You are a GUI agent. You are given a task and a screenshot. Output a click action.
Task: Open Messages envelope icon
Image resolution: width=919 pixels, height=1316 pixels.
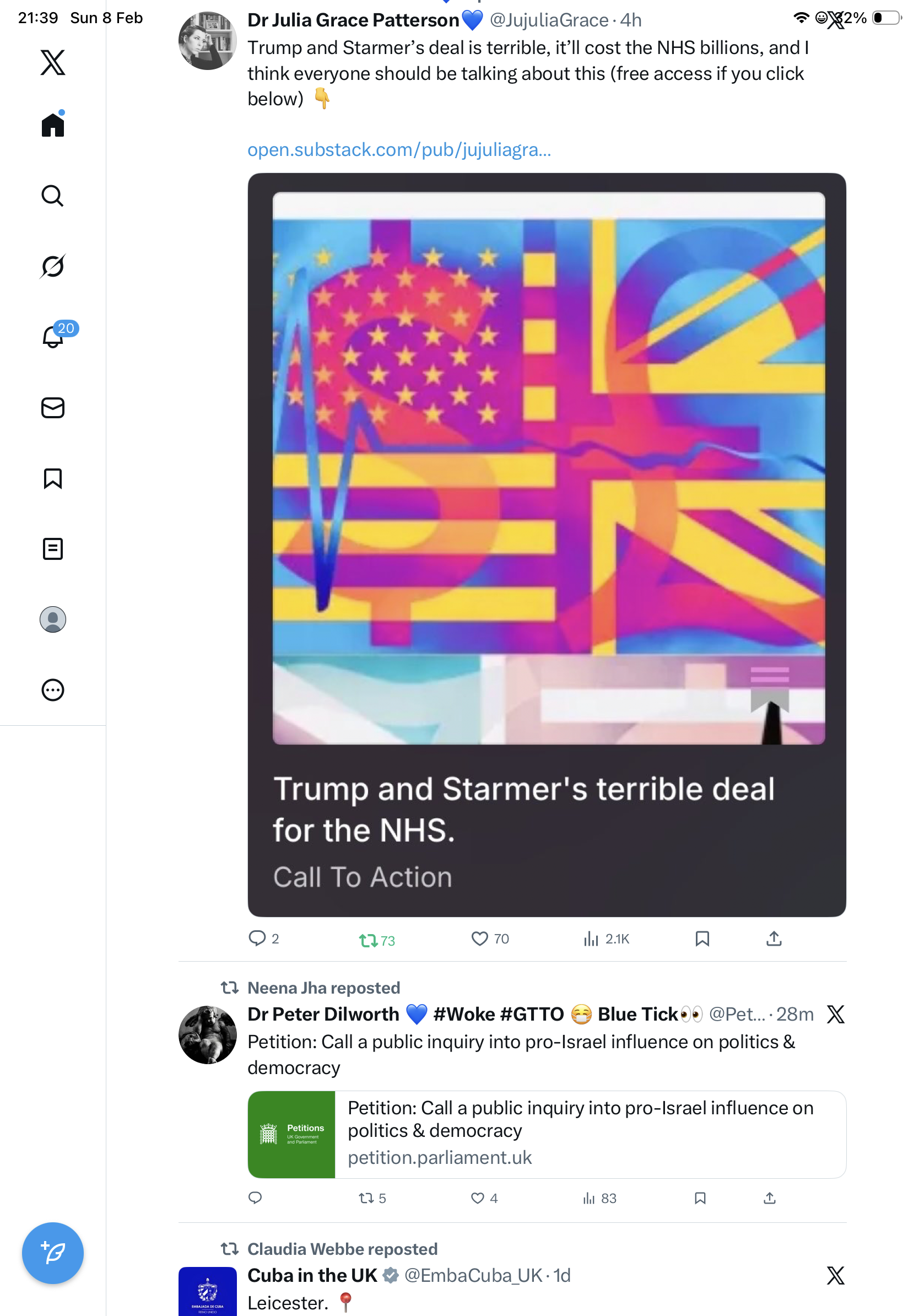pyautogui.click(x=53, y=407)
